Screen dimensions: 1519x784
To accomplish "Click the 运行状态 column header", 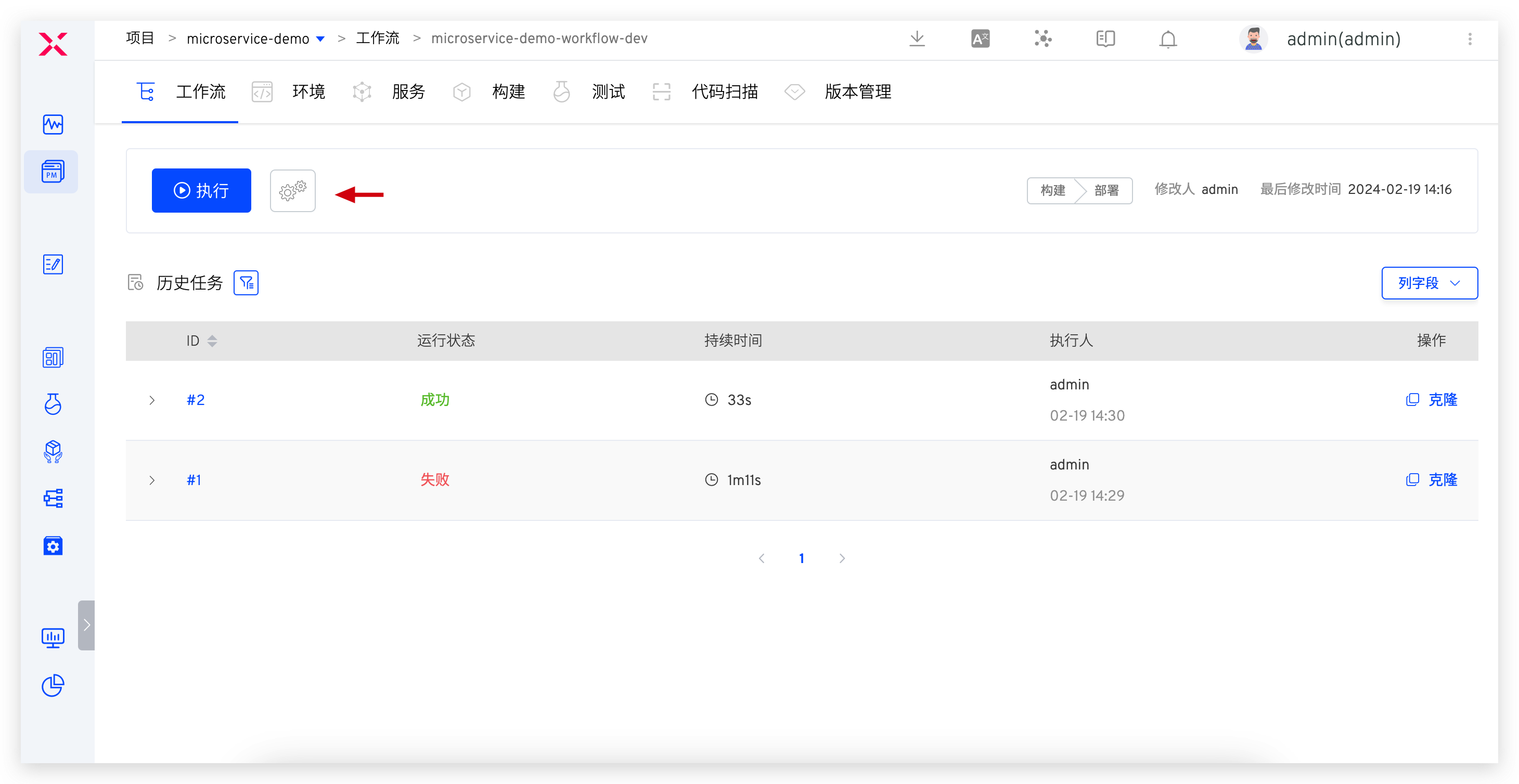I will pyautogui.click(x=446, y=341).
